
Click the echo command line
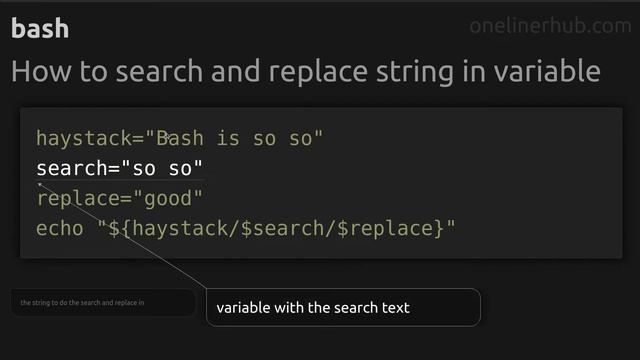(x=246, y=229)
